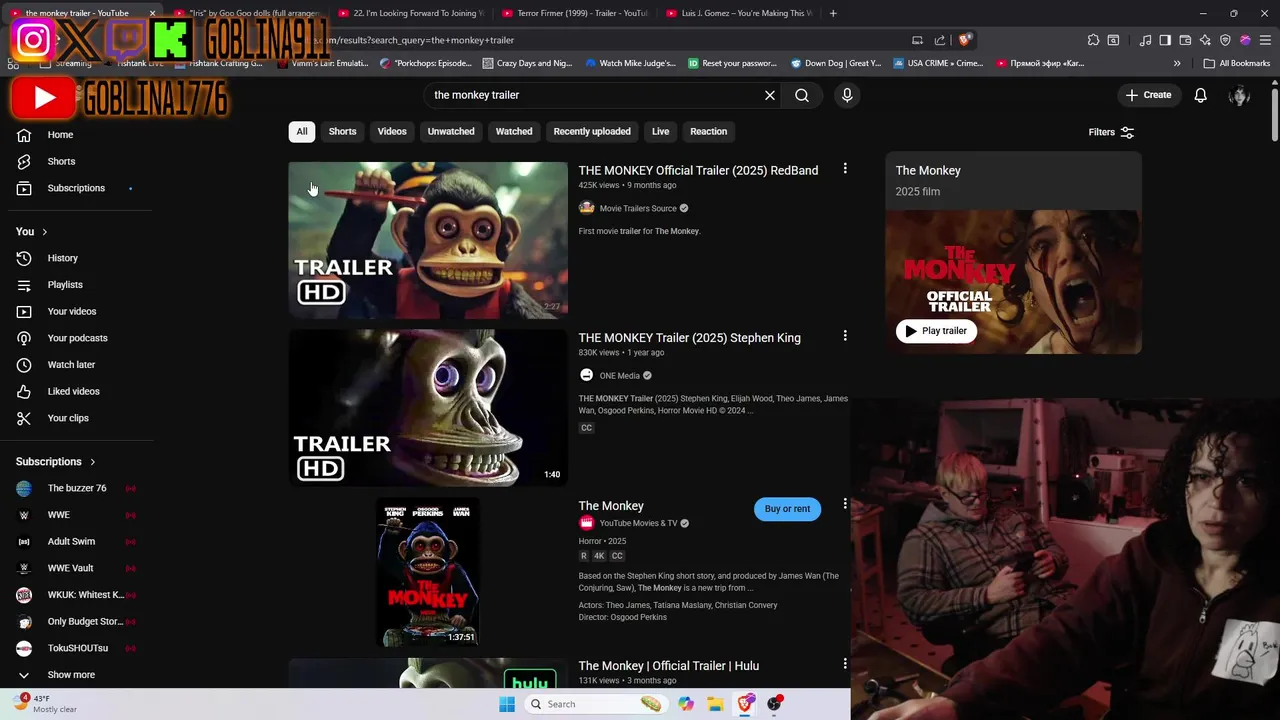The image size is (1280, 720).
Task: Open Brave VPN shield icon
Action: click(x=1225, y=40)
